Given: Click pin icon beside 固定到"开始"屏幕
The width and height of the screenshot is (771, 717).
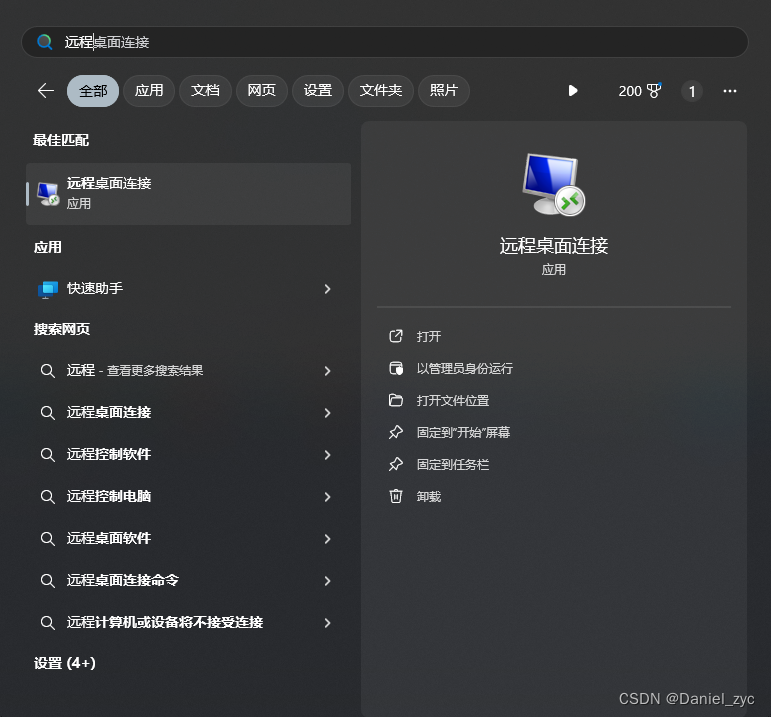Looking at the screenshot, I should pyautogui.click(x=396, y=432).
